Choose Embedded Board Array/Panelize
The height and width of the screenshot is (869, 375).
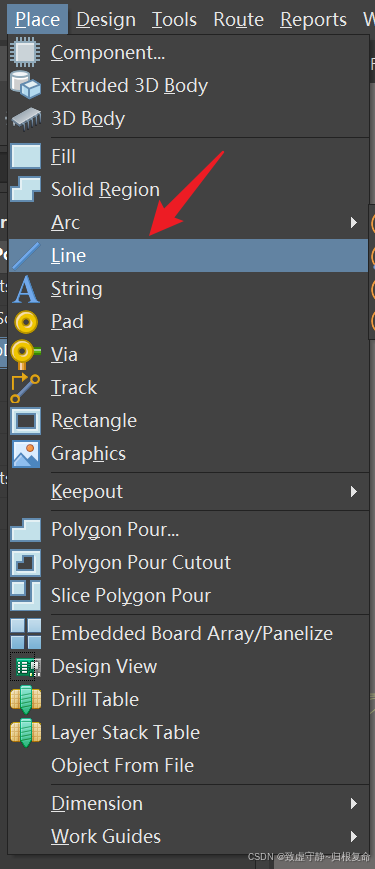point(188,633)
